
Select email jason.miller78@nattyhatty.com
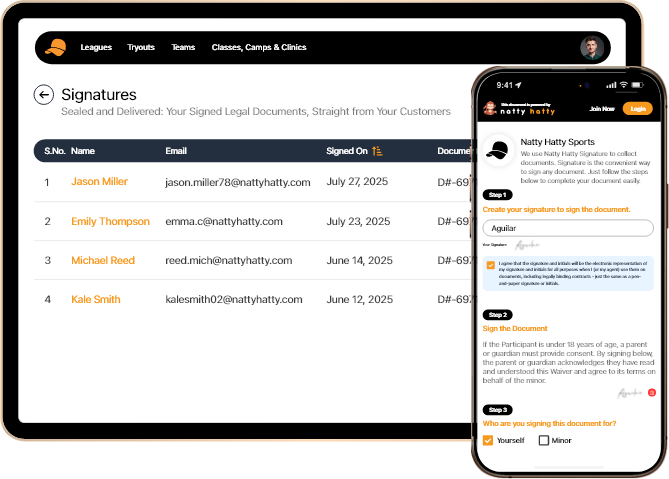tap(238, 183)
